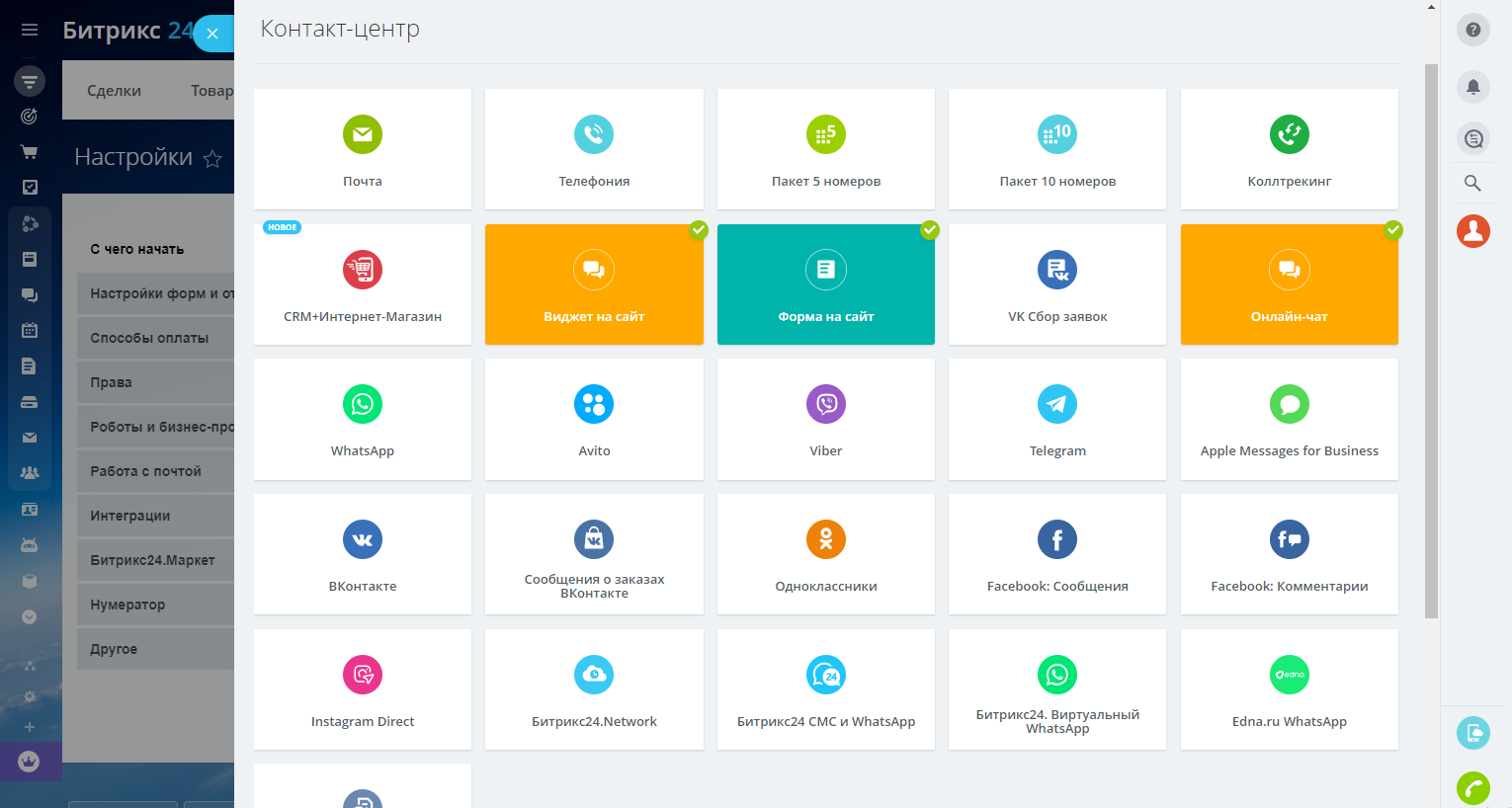The height and width of the screenshot is (808, 1512).
Task: Connect the Одноклассники channel tile
Action: [x=826, y=554]
